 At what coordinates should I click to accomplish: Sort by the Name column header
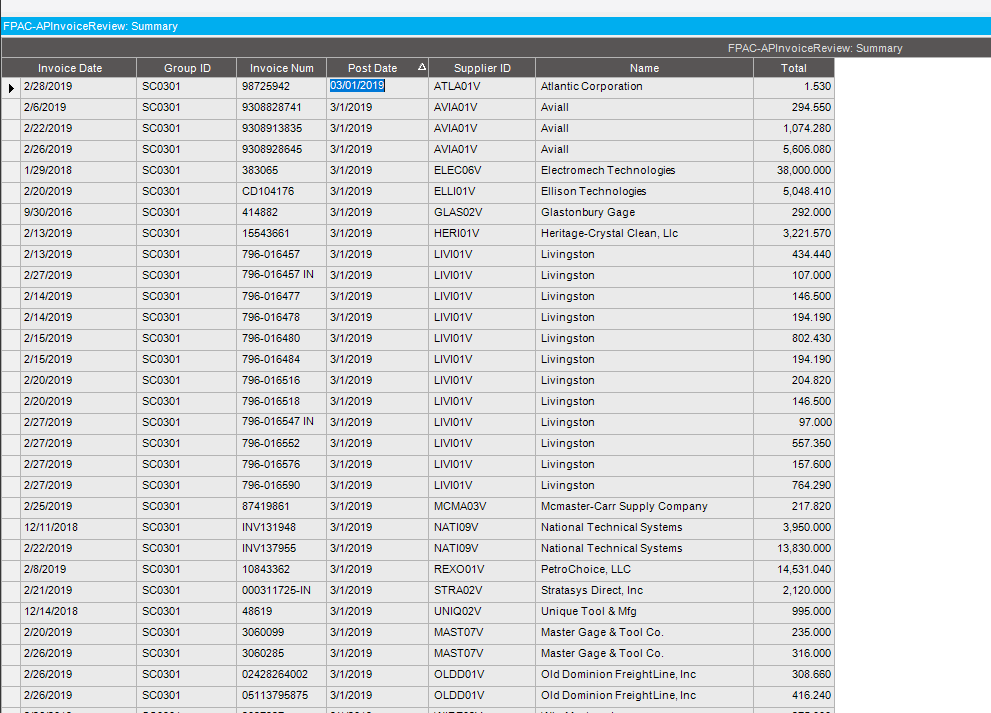click(x=644, y=68)
